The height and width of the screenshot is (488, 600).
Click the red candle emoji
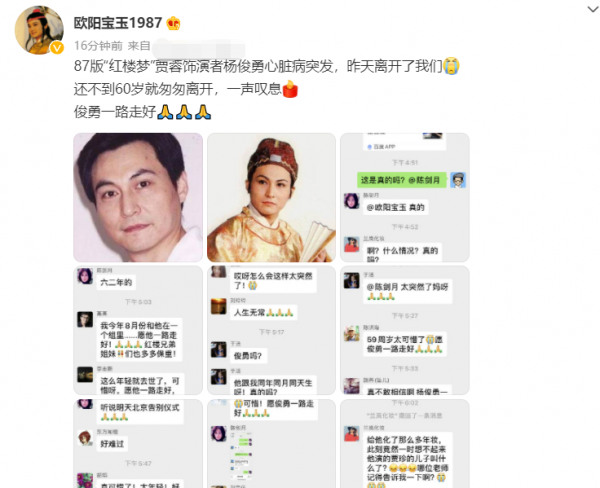(290, 89)
